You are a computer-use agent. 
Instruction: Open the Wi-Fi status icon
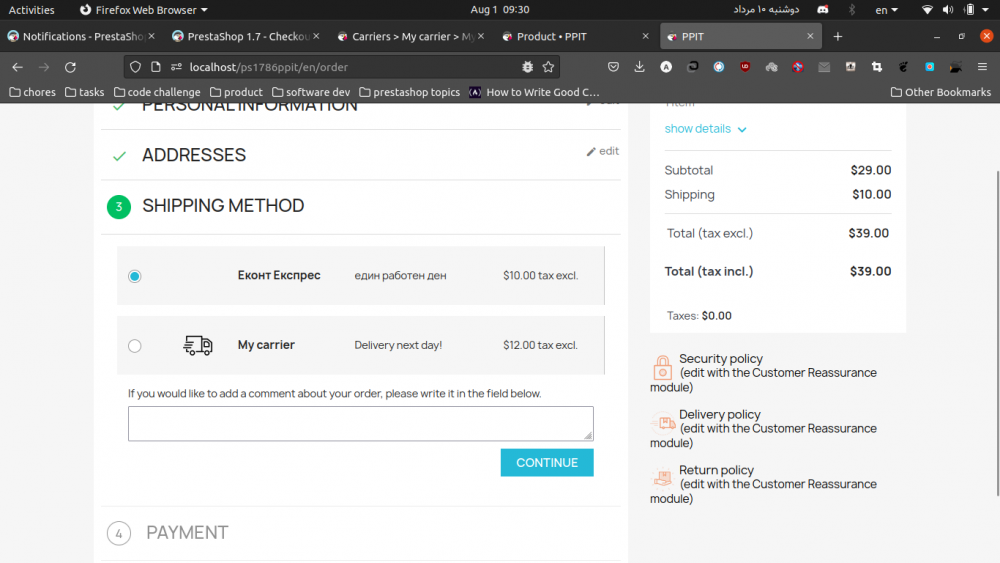927,10
